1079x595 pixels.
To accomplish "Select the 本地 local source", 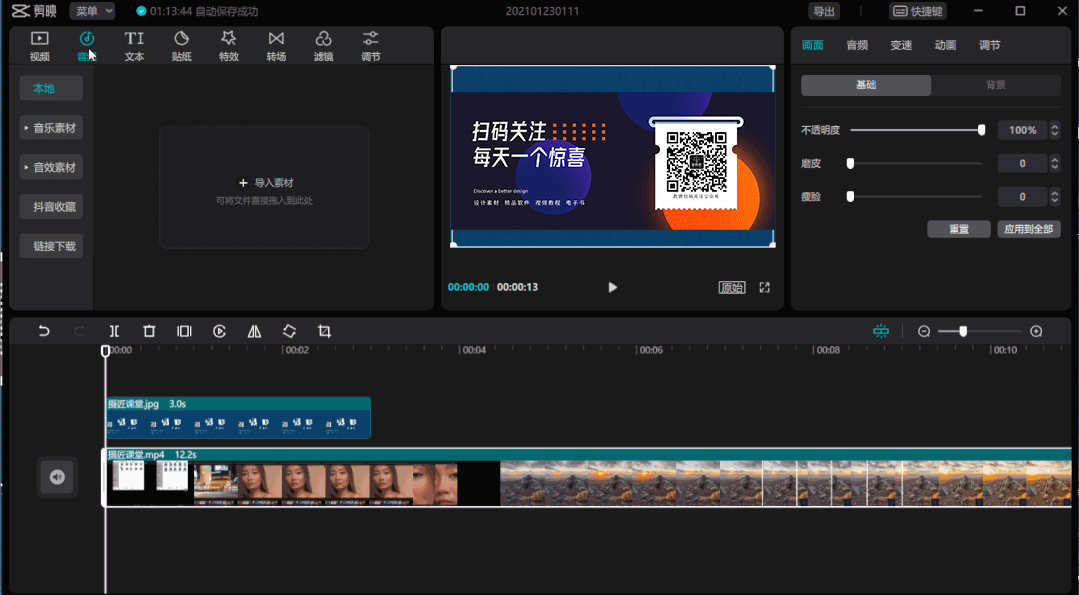I will tap(52, 88).
